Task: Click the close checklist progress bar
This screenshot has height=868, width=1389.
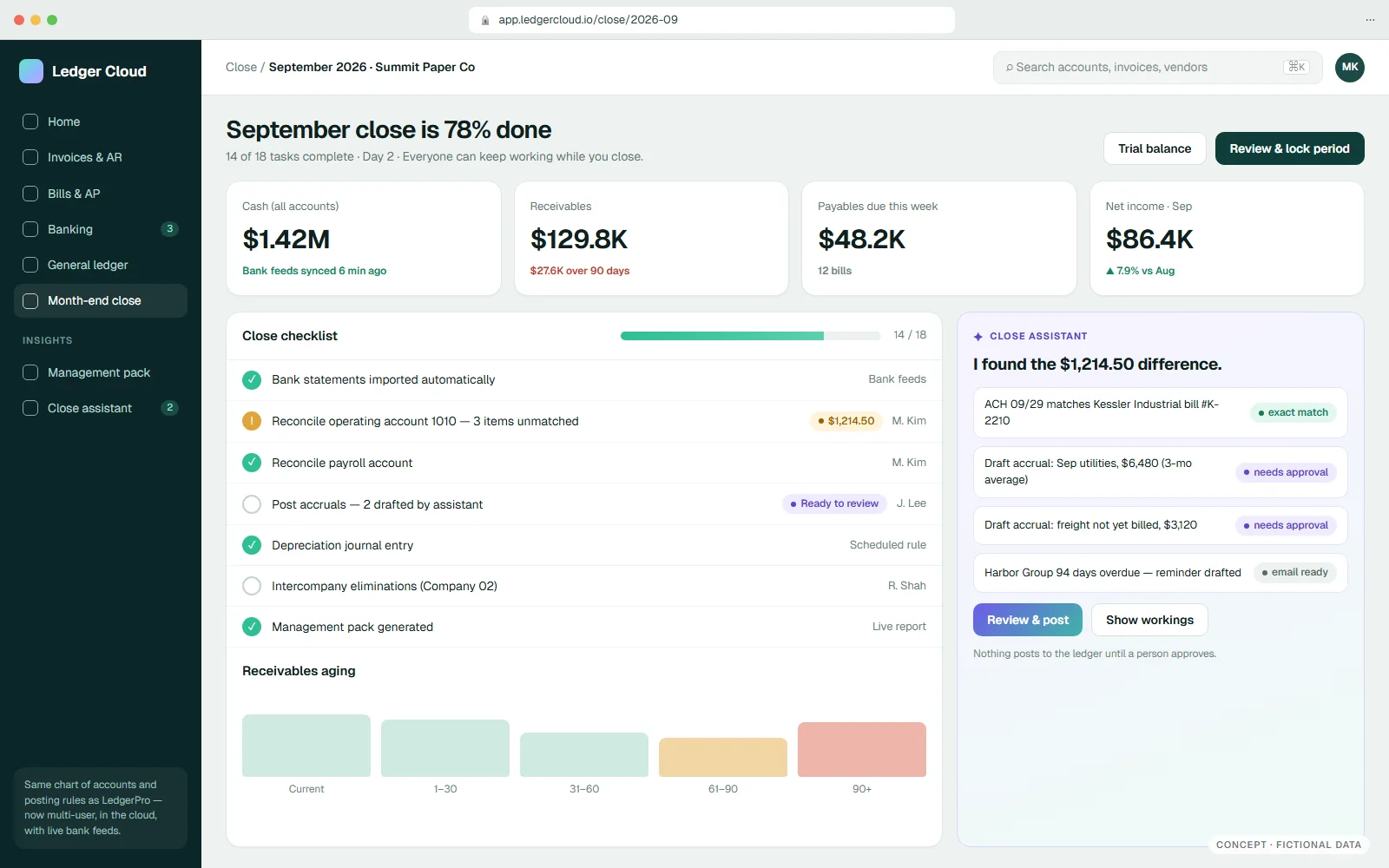Action: (750, 336)
